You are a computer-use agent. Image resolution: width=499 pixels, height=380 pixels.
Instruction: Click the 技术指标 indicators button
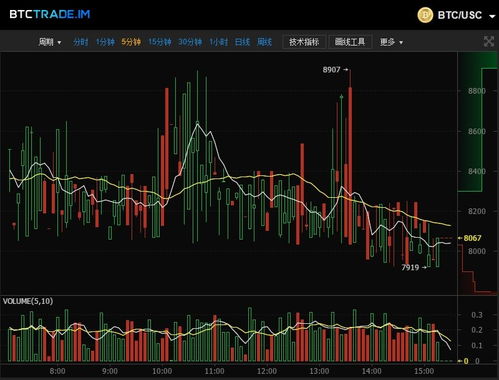click(304, 42)
